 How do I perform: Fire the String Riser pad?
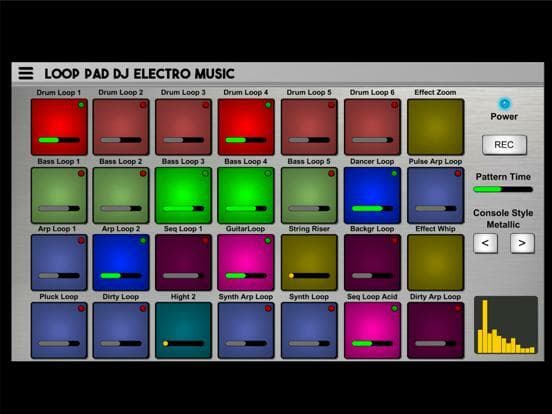(x=309, y=263)
